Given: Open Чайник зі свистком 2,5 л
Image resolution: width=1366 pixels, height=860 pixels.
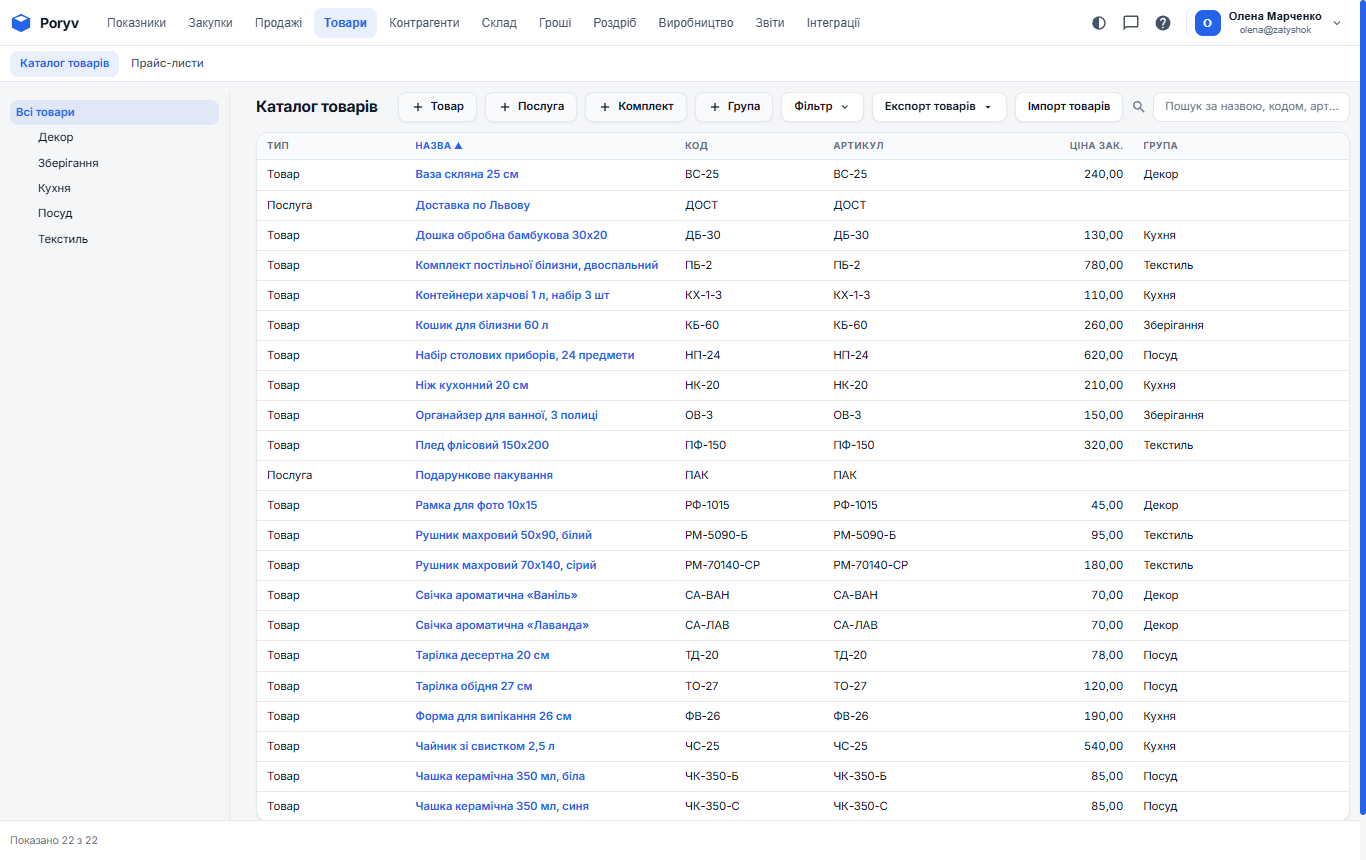Looking at the screenshot, I should point(485,746).
